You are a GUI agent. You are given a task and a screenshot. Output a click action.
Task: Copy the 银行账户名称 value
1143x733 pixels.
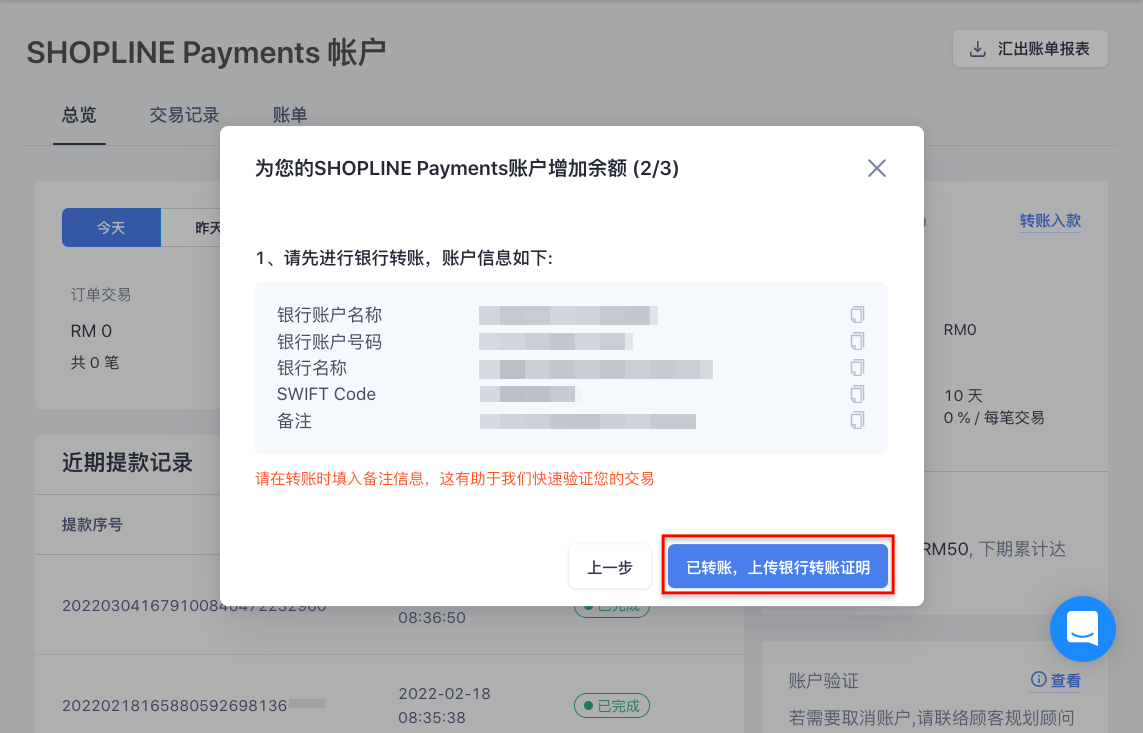857,315
